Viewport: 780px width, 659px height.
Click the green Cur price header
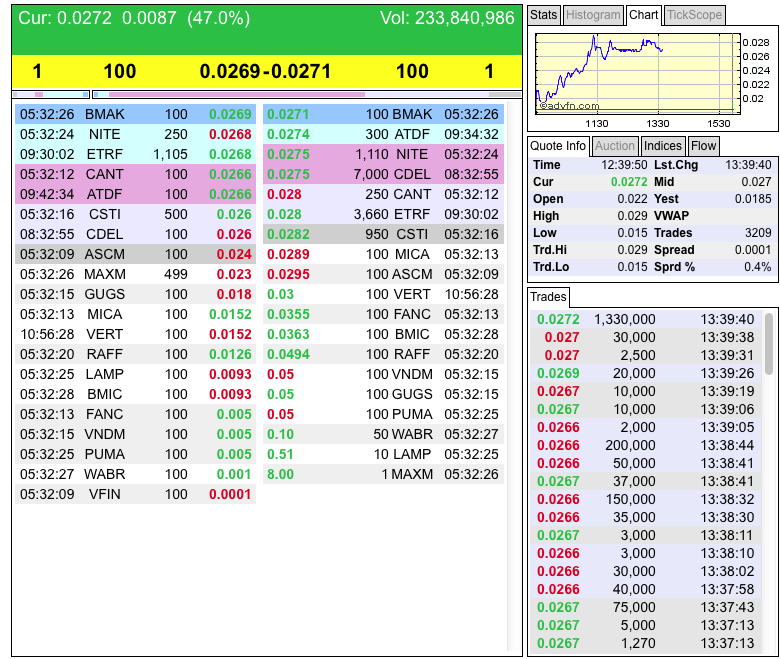(x=267, y=29)
